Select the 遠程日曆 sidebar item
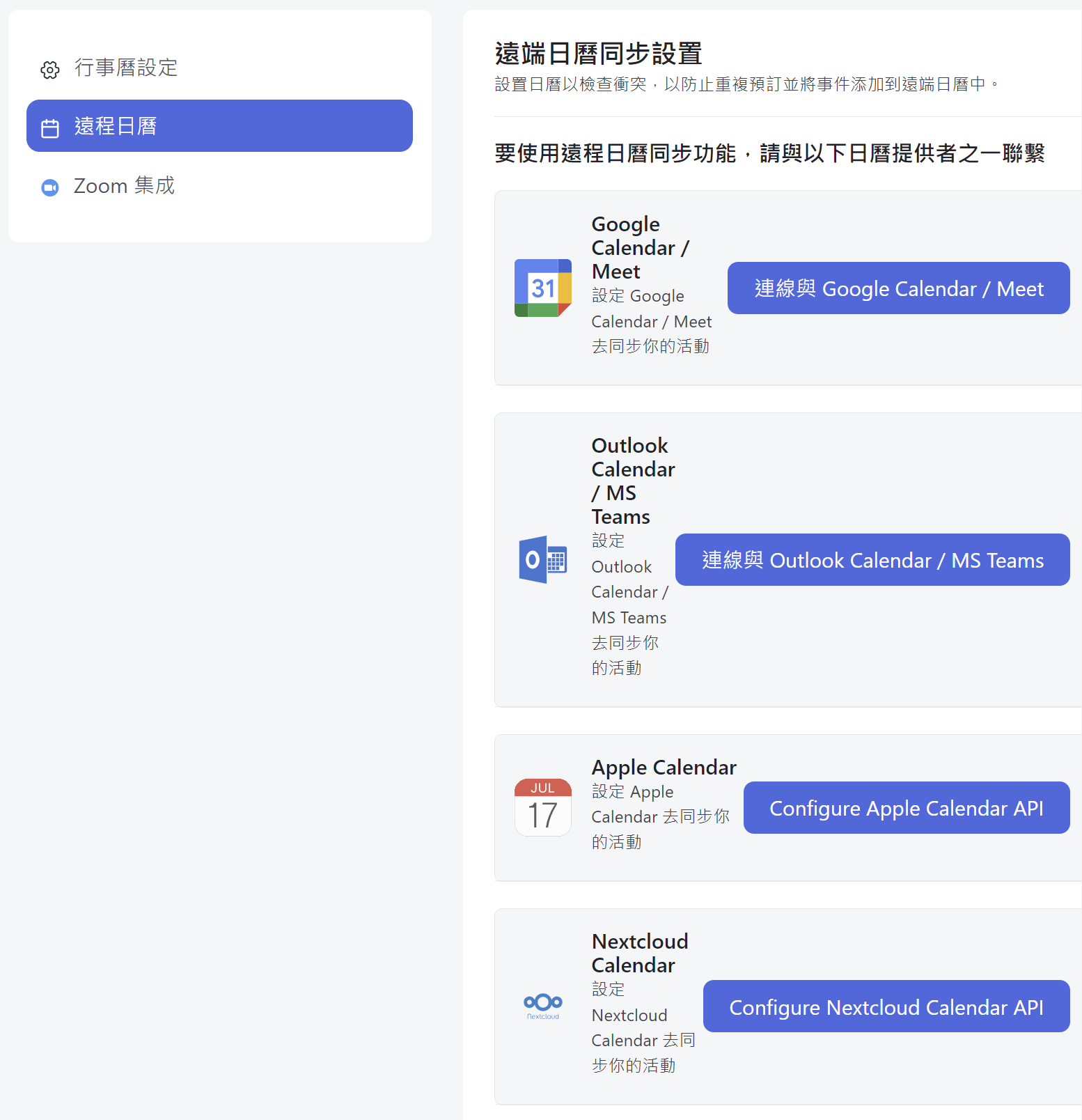 [x=219, y=126]
